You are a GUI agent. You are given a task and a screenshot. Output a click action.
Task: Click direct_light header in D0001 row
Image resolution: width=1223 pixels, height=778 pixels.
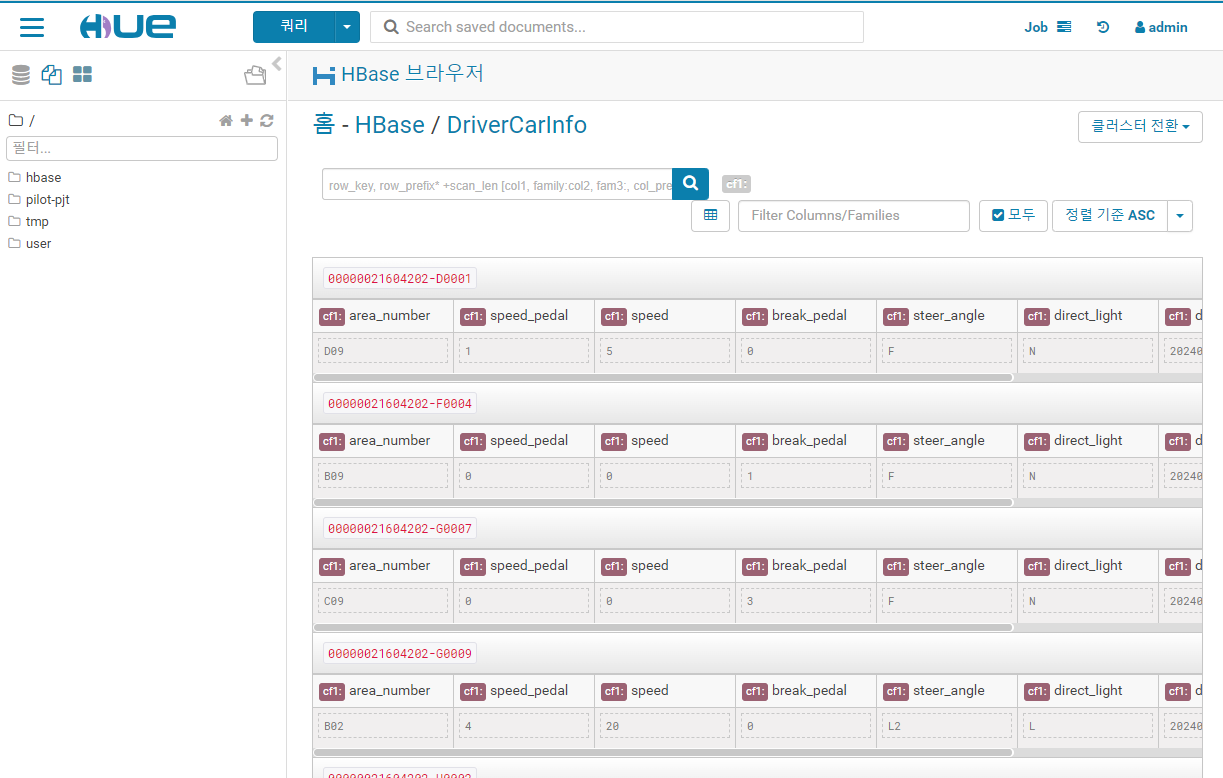coord(1088,315)
